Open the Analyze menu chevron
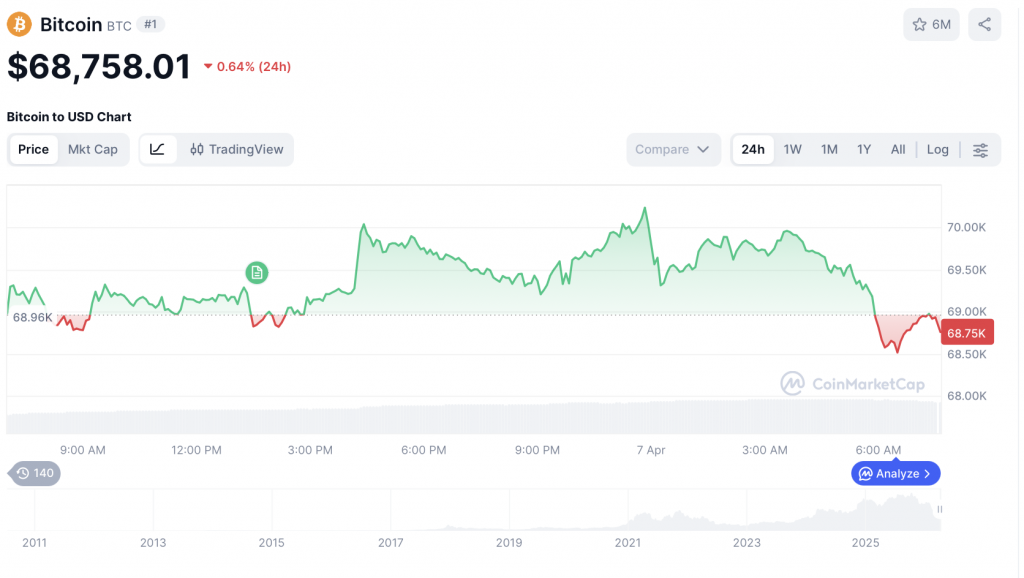 (x=927, y=473)
